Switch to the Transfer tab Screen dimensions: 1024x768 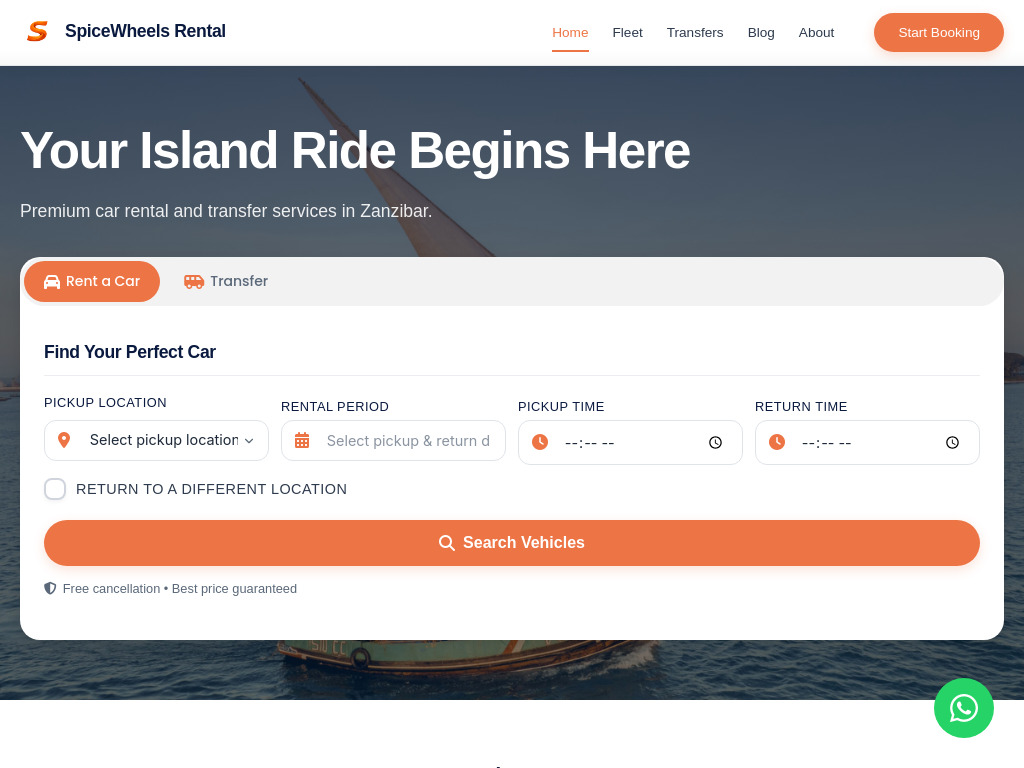click(226, 281)
